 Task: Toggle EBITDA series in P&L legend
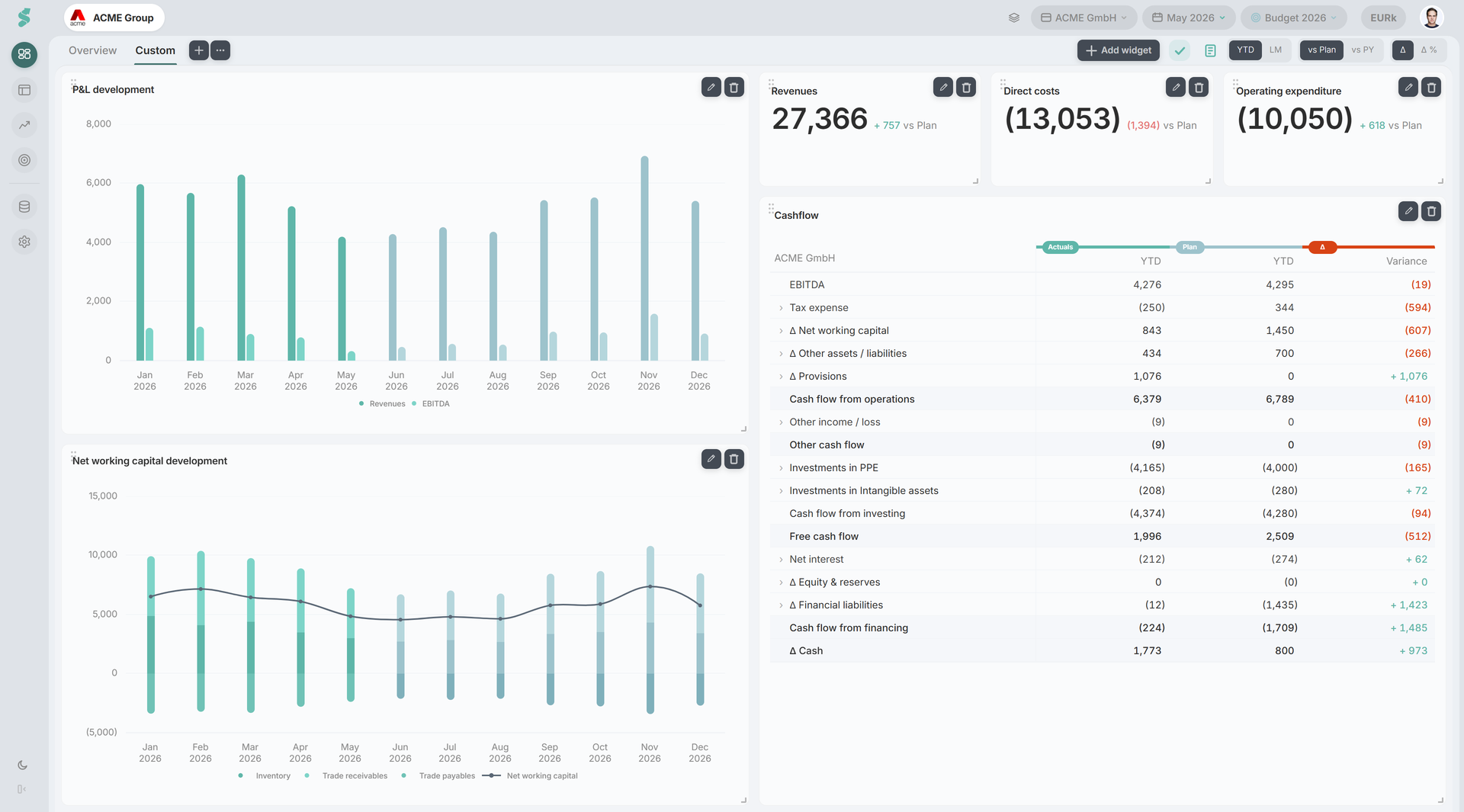click(x=431, y=404)
